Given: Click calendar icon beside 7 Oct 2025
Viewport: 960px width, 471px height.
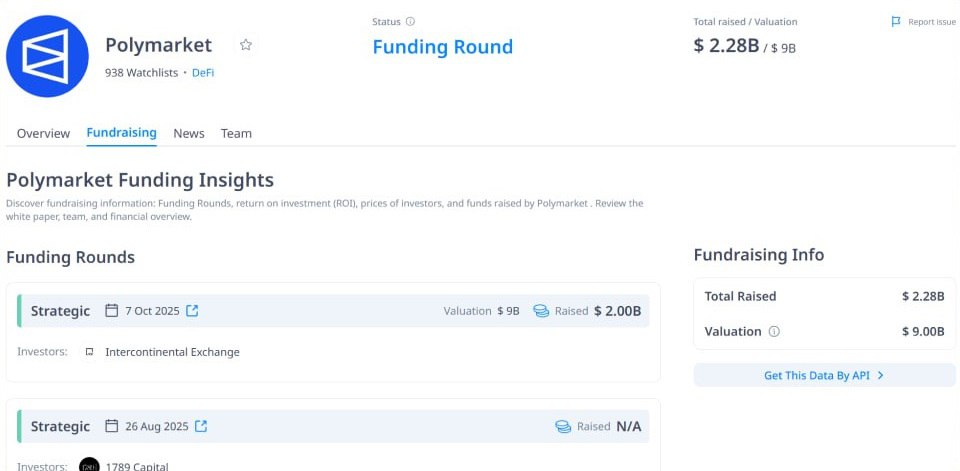Looking at the screenshot, I should [112, 311].
